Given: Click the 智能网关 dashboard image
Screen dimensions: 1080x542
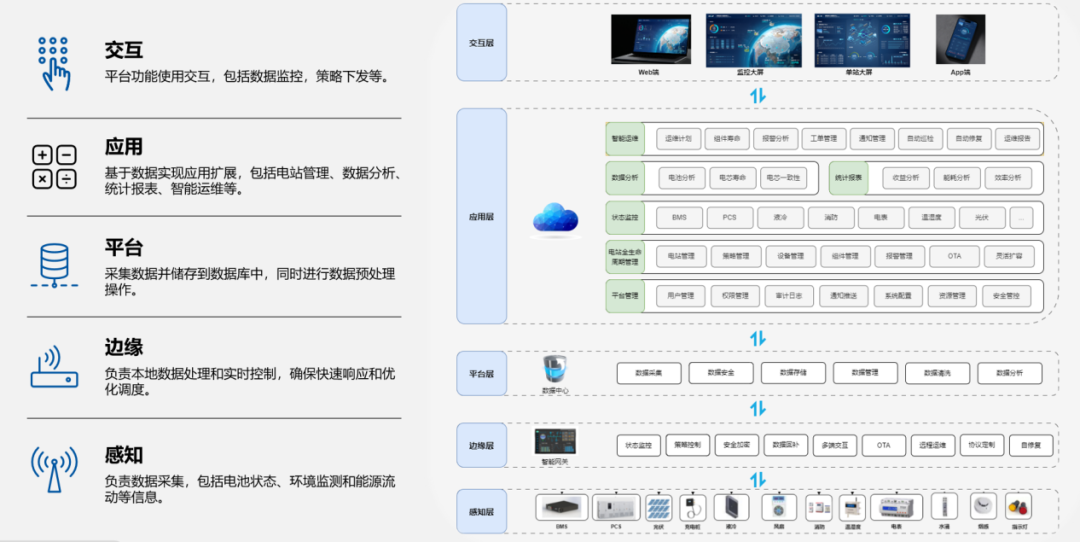Looking at the screenshot, I should pos(554,441).
